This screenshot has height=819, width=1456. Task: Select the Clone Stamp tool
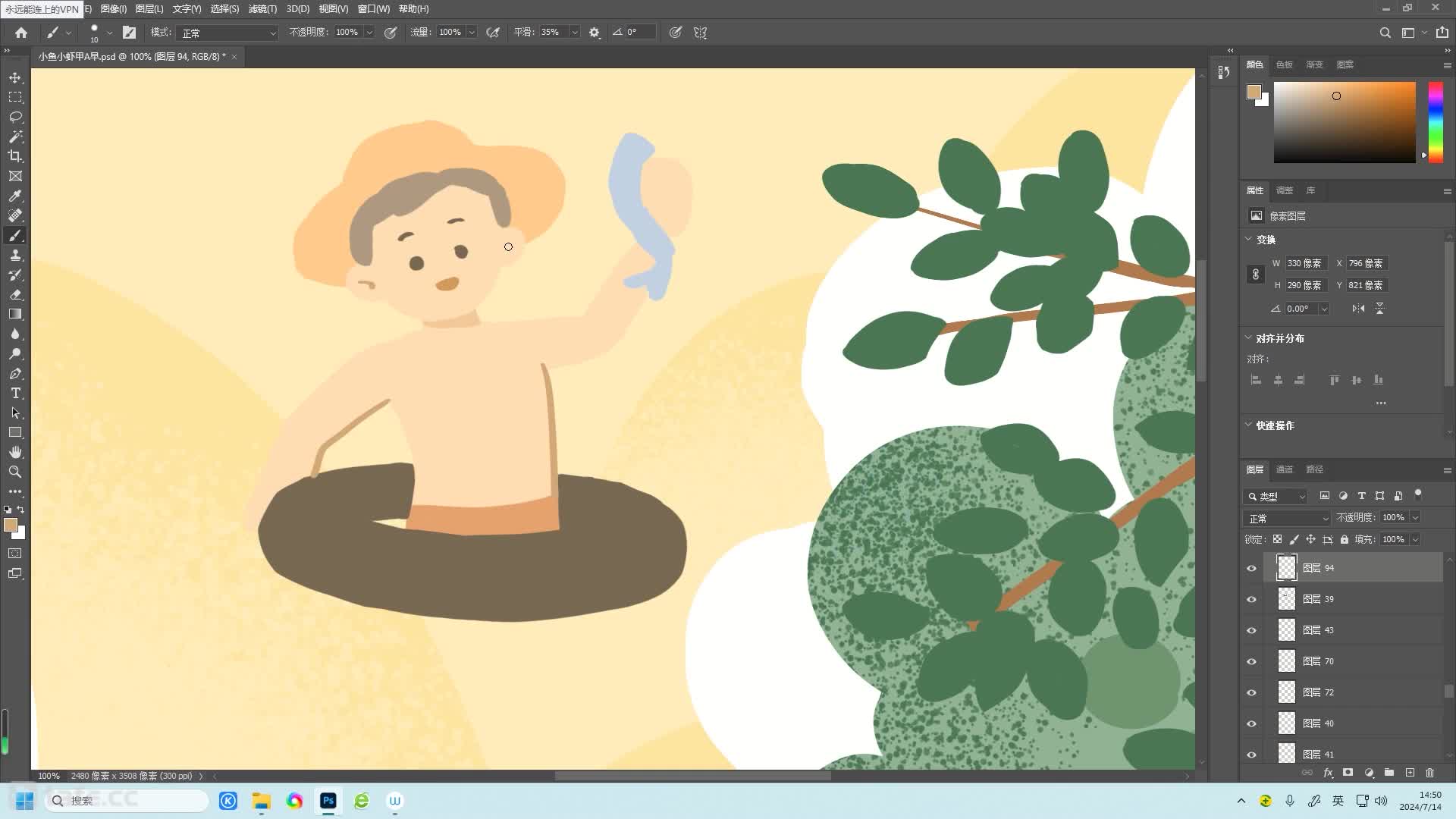pyautogui.click(x=15, y=256)
